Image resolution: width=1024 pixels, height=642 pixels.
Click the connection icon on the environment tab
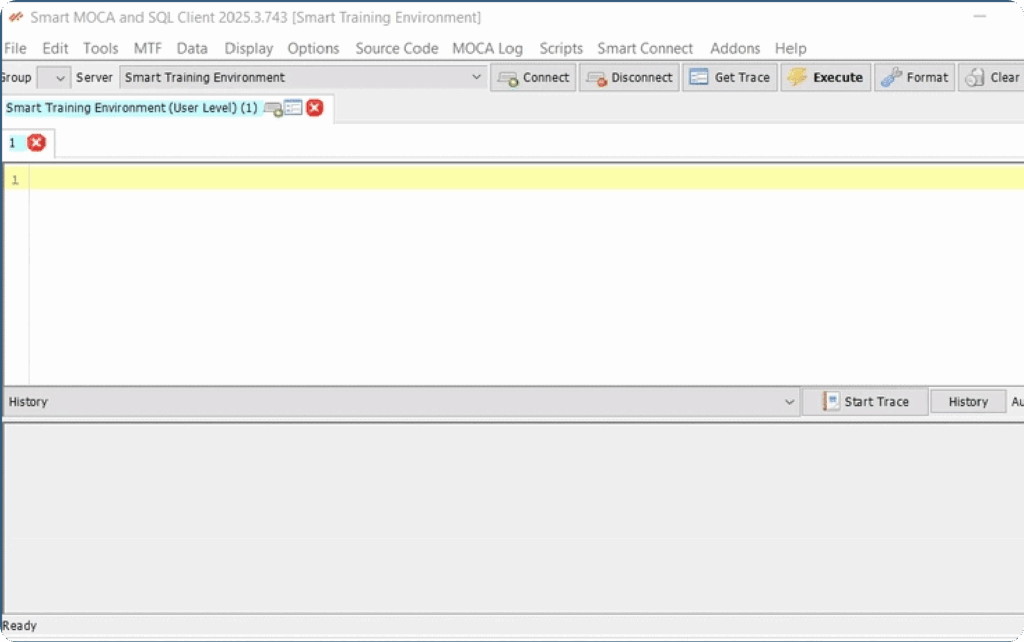tap(273, 108)
